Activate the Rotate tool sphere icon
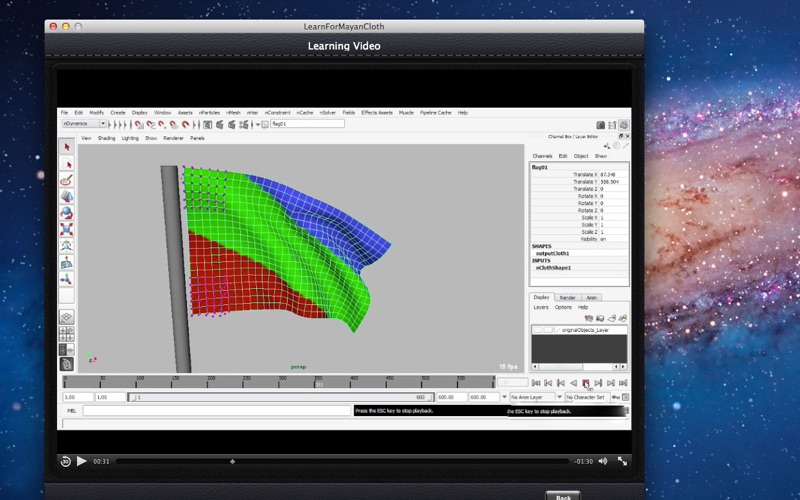The height and width of the screenshot is (500, 800). click(x=66, y=213)
